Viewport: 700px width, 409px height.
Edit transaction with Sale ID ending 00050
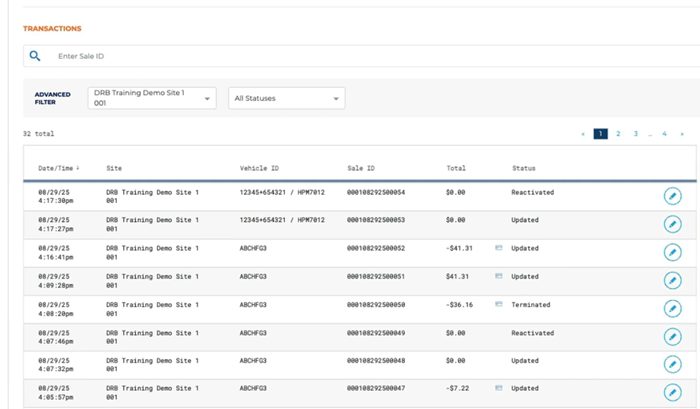(672, 309)
